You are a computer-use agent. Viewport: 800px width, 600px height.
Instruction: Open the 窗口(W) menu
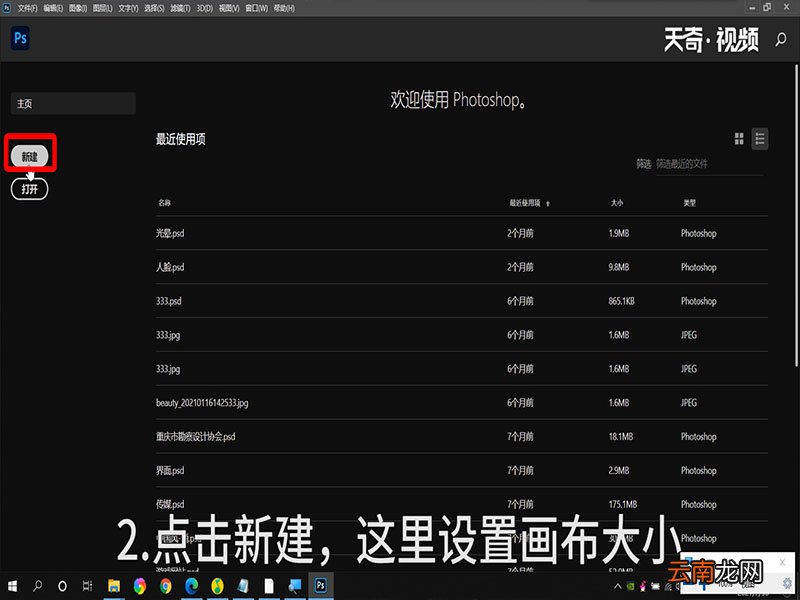click(x=257, y=8)
